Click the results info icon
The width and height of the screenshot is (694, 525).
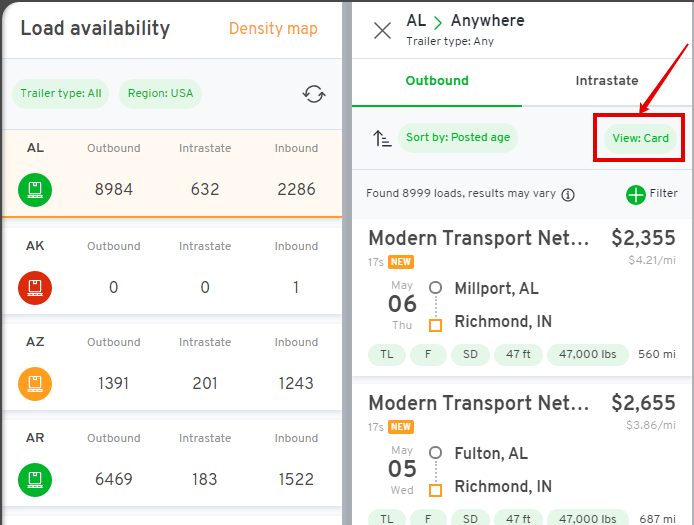click(568, 194)
